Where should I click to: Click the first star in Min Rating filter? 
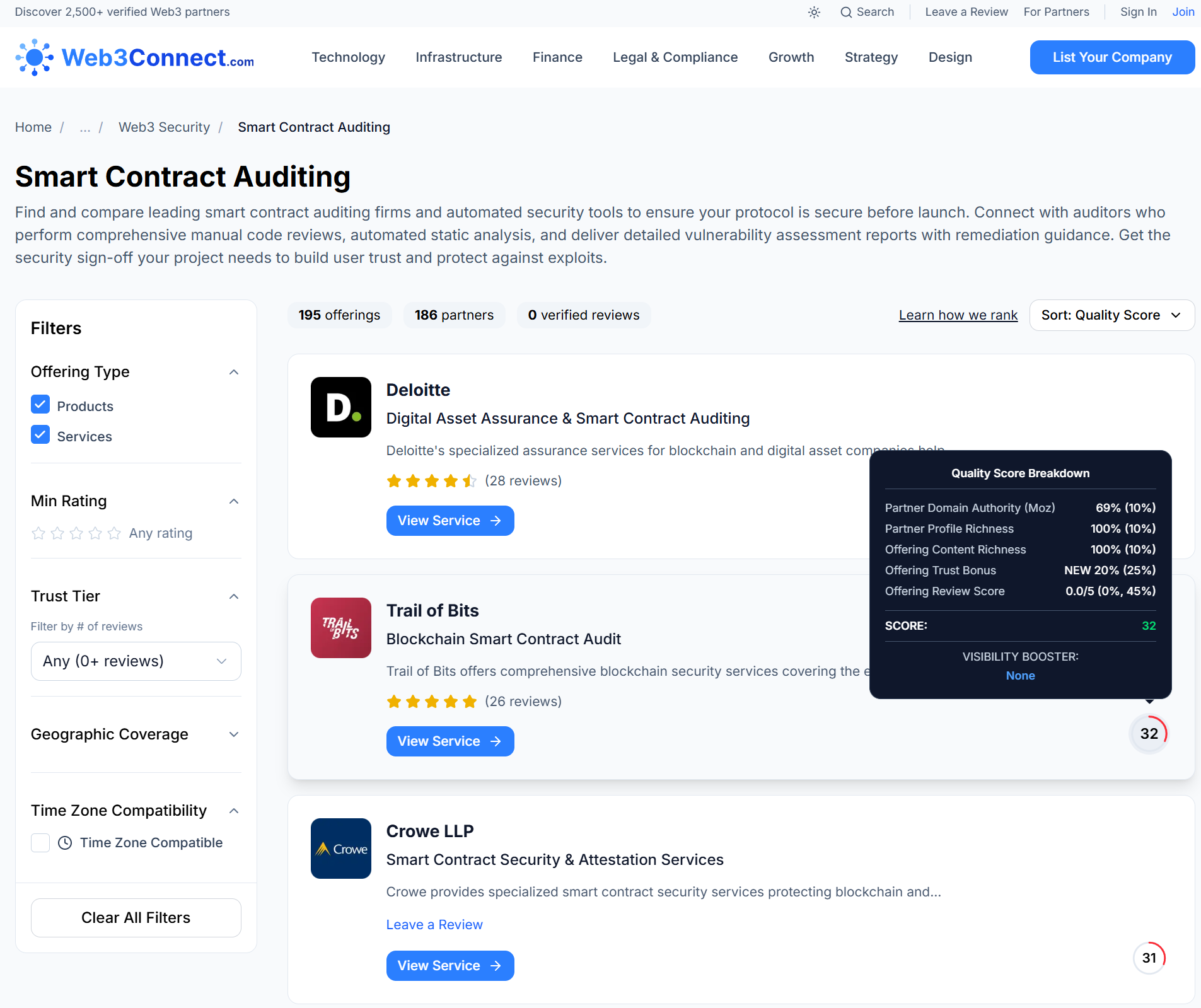click(38, 533)
